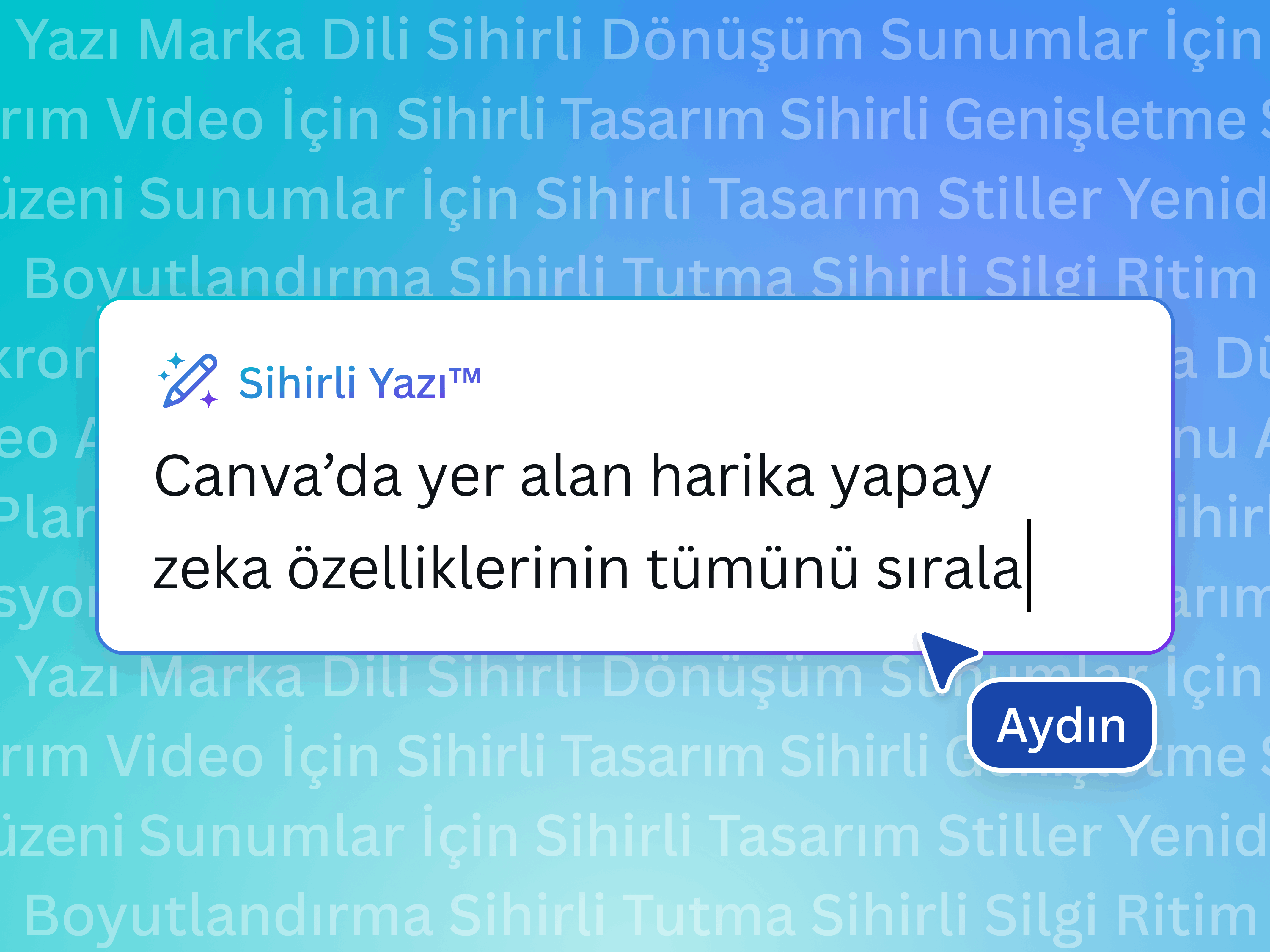This screenshot has height=952, width=1270.
Task: Place cursor at the caret after "sırala"
Action: [1029, 566]
